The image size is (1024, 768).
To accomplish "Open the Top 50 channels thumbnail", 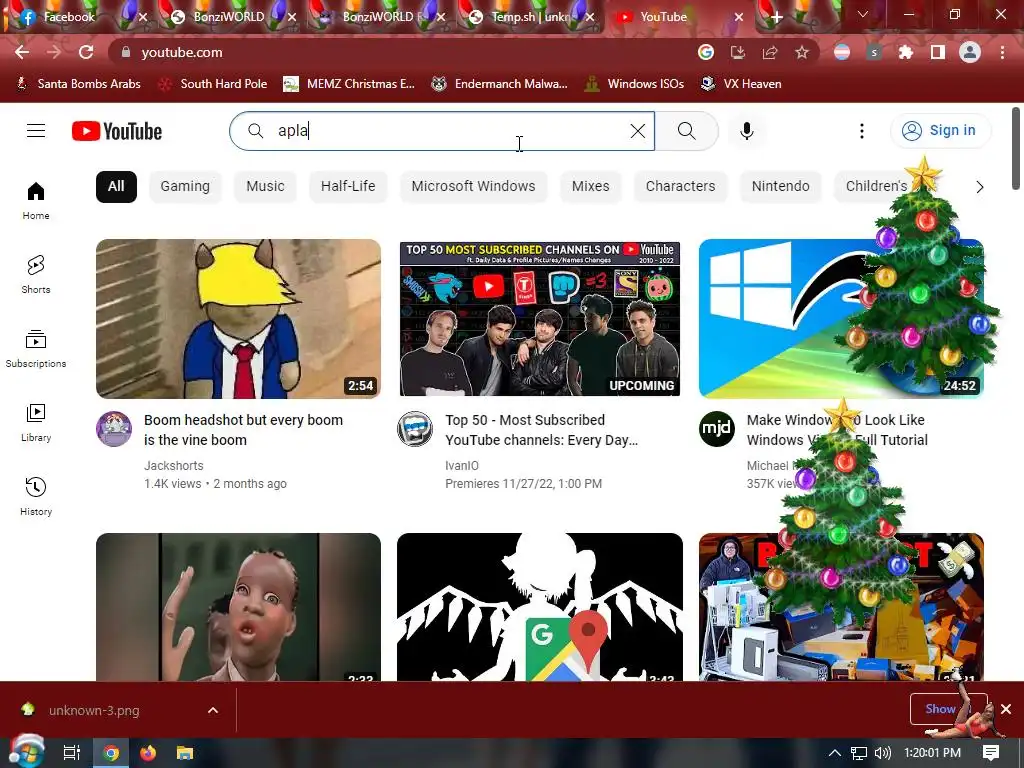I will pos(540,319).
